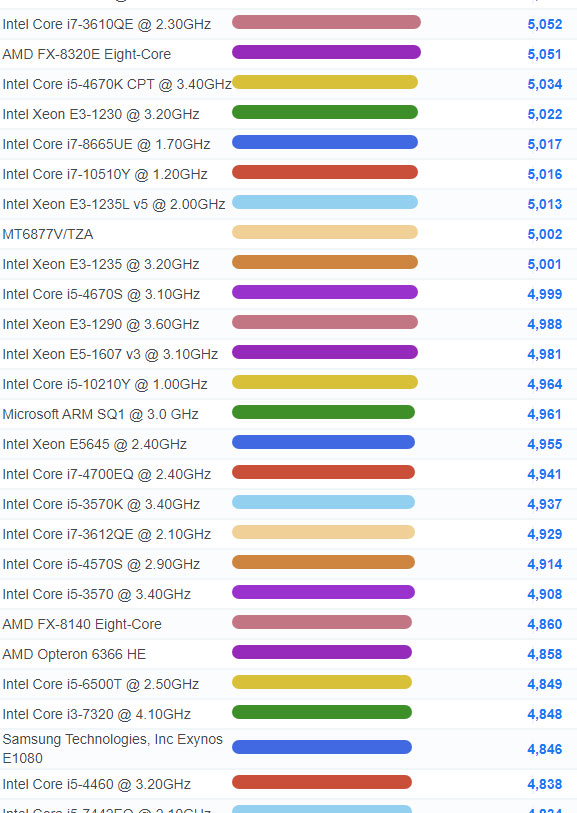The height and width of the screenshot is (813, 577).
Task: Select Intel Core i7-4700EQ @ 2.40GHz
Action: pos(107,474)
